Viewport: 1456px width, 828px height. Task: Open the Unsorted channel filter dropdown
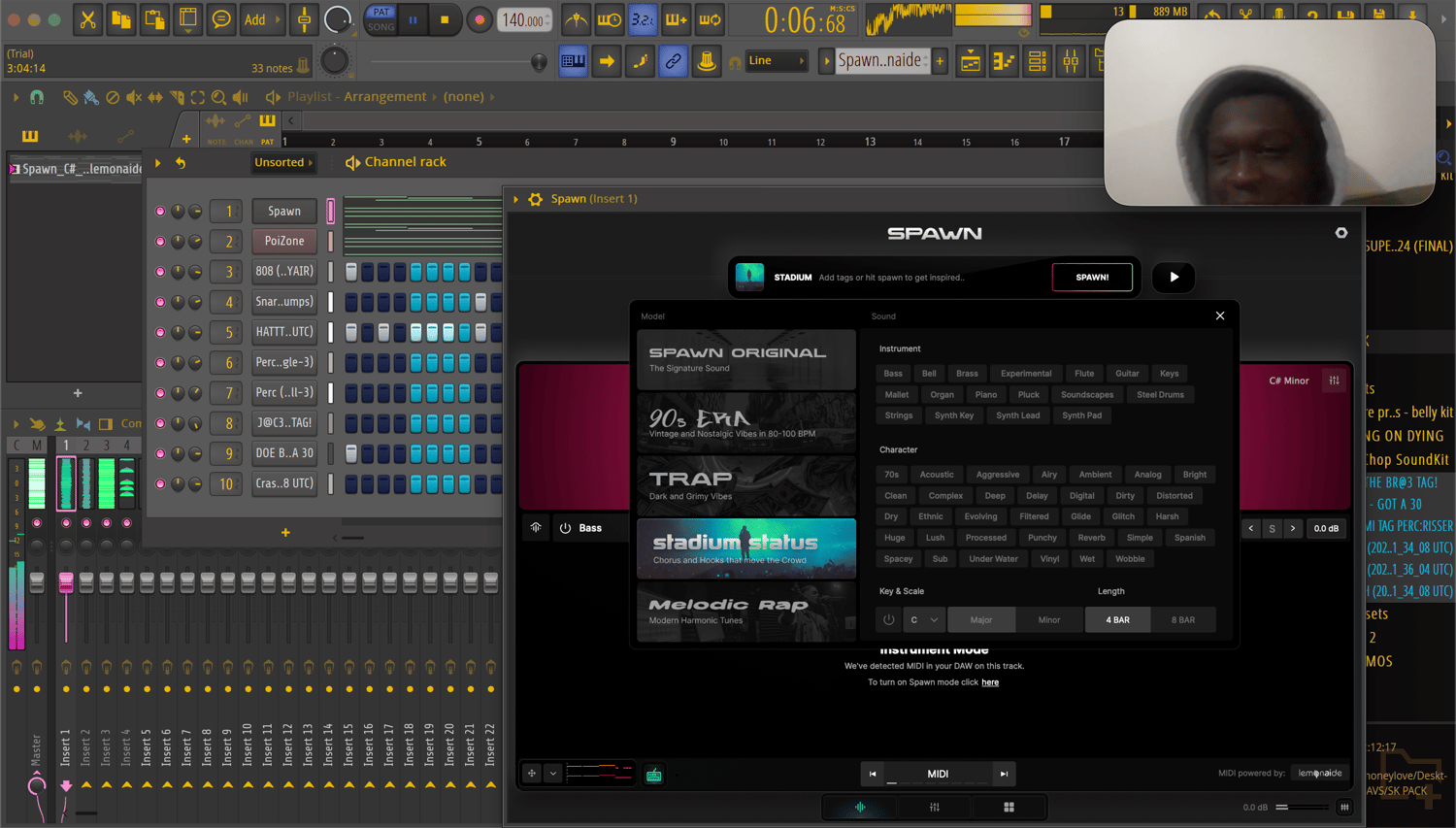click(x=283, y=163)
